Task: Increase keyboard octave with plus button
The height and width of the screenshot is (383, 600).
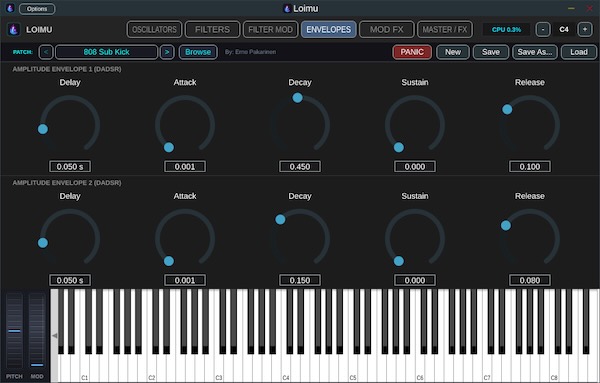Action: [585, 29]
